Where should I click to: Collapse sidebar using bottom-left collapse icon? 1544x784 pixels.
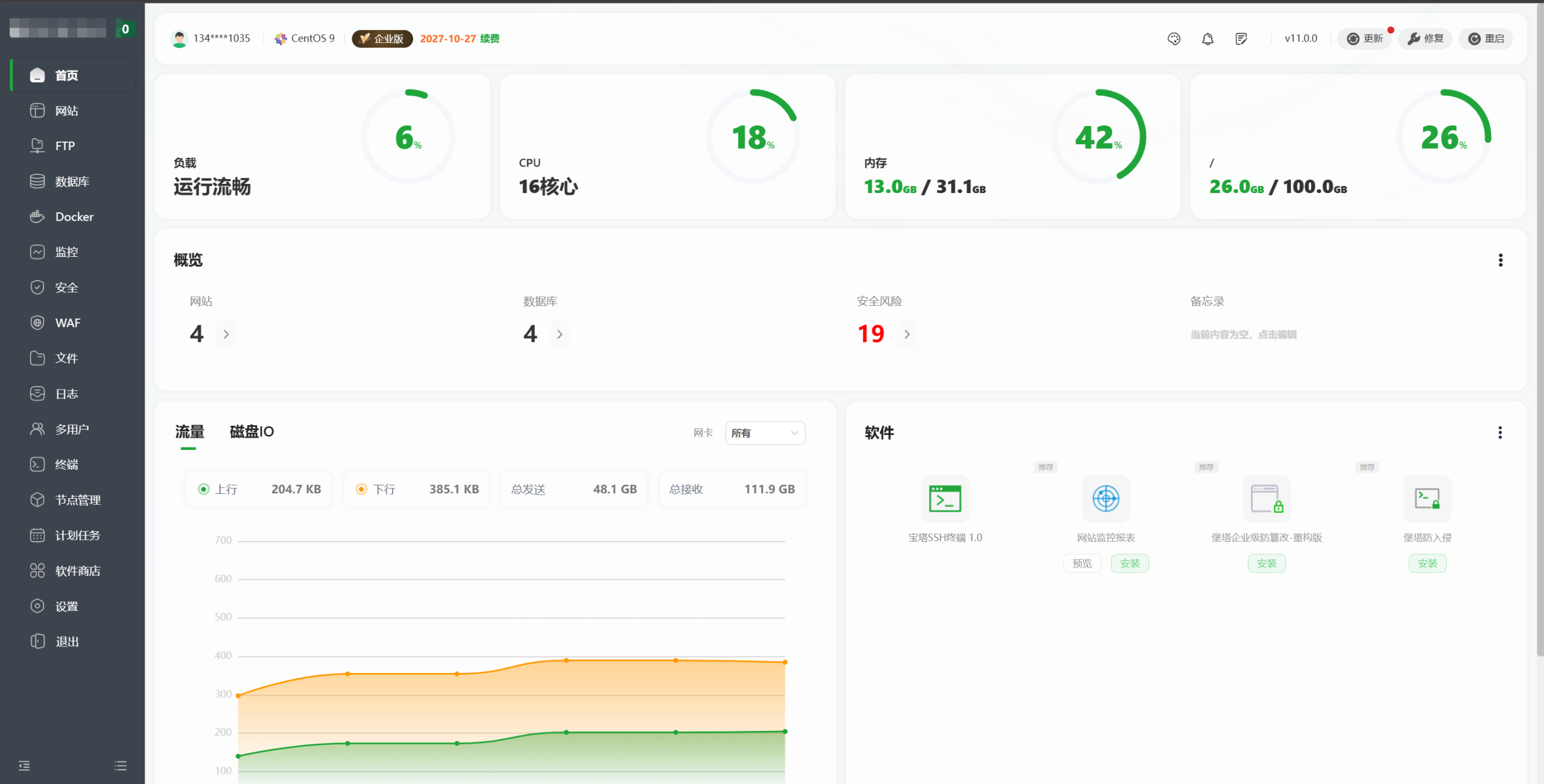pos(24,765)
